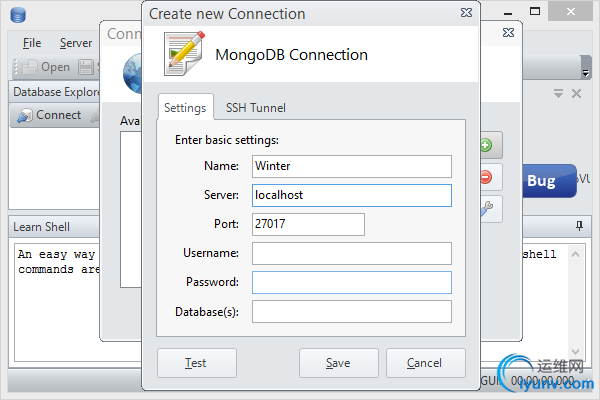Close the Database Explorer panel

click(x=576, y=93)
